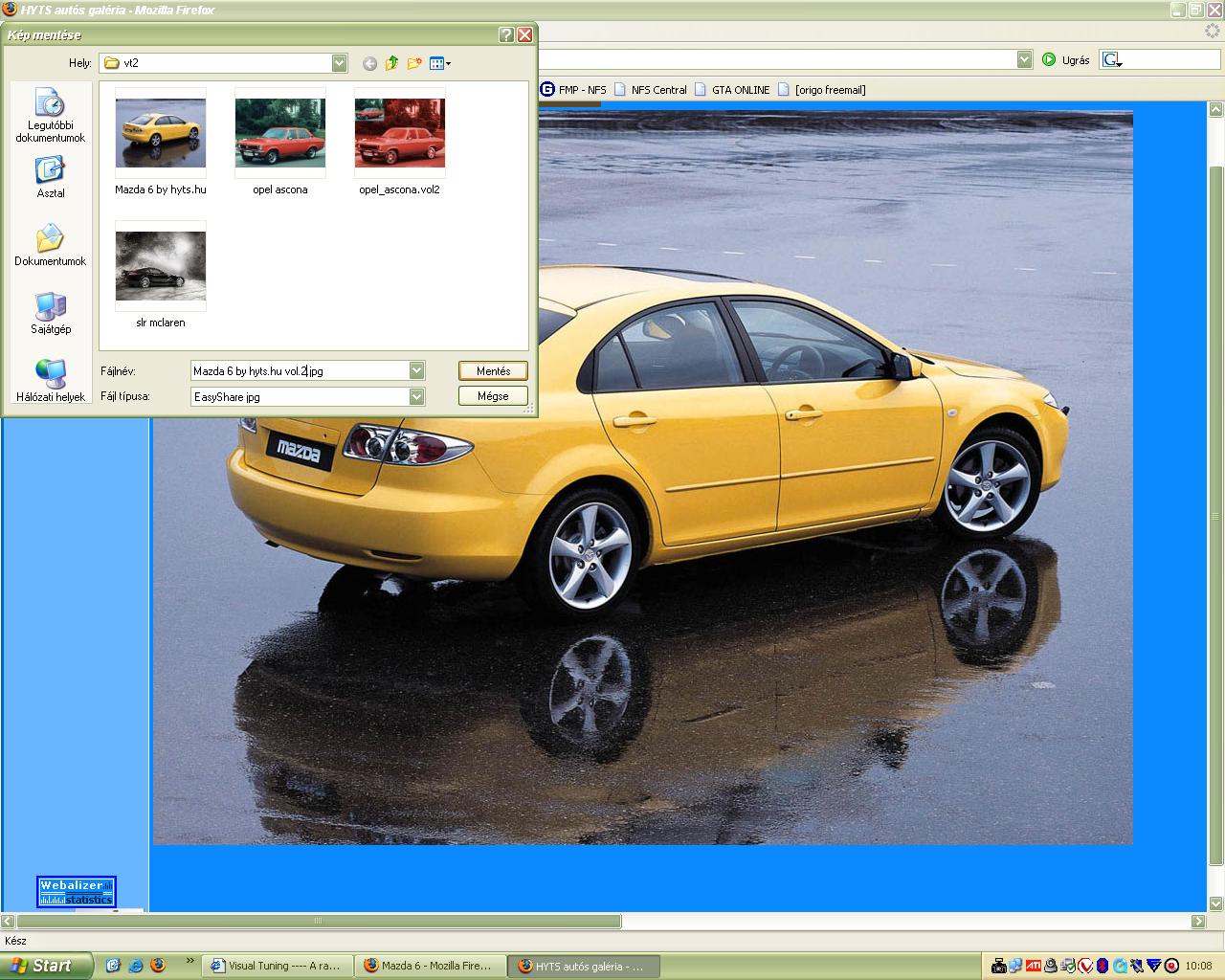The width and height of the screenshot is (1225, 980).
Task: Click the first Quick Launch desktop icon
Action: [x=113, y=966]
